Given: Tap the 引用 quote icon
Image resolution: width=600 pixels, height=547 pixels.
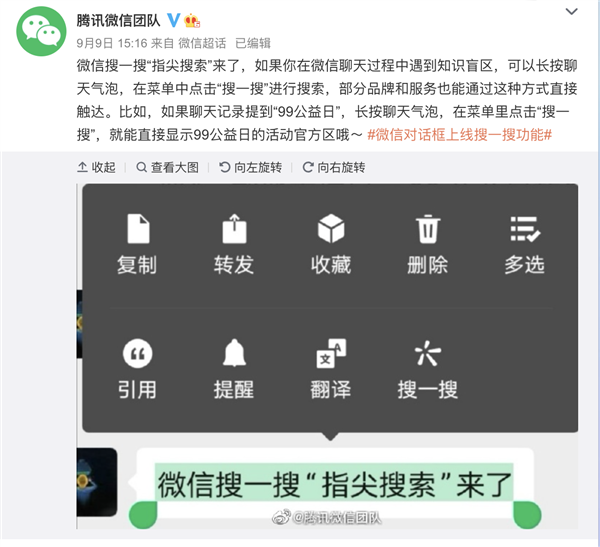Looking at the screenshot, I should [x=137, y=353].
